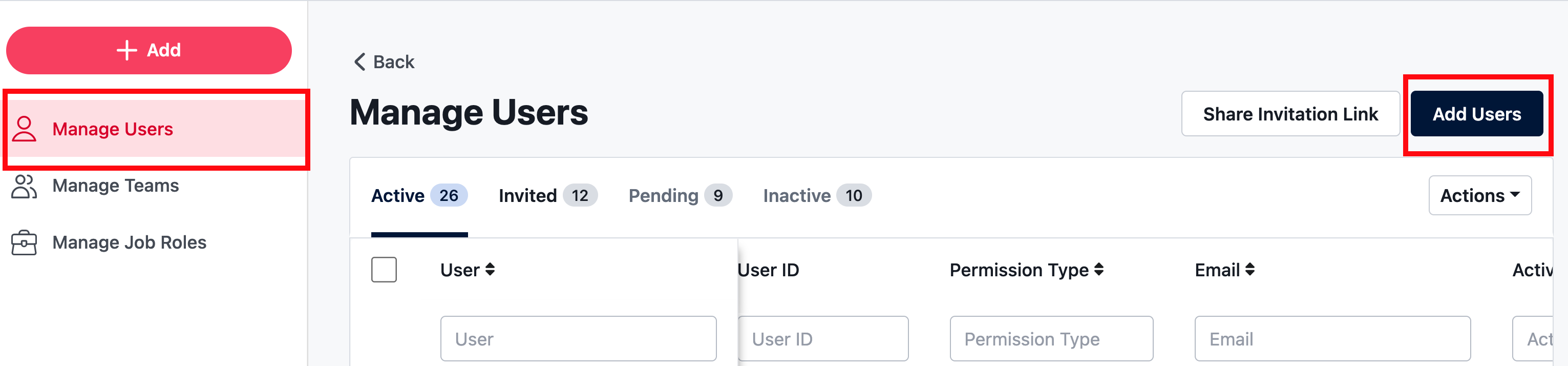Viewport: 1568px width, 366px height.
Task: Click the Permission Type filter field
Action: click(1051, 339)
